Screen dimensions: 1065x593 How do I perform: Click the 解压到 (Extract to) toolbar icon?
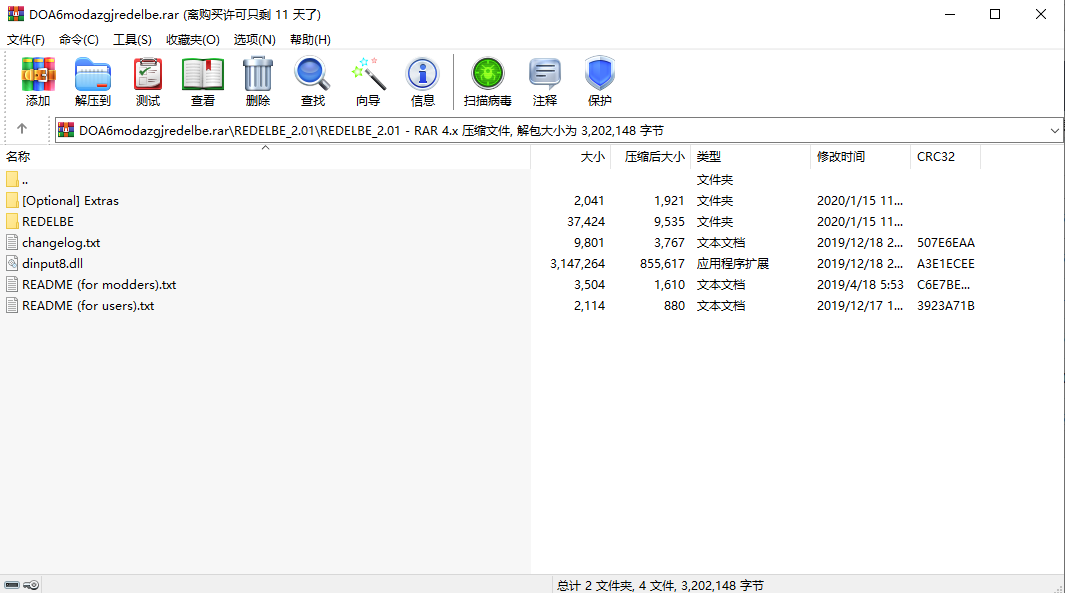93,74
